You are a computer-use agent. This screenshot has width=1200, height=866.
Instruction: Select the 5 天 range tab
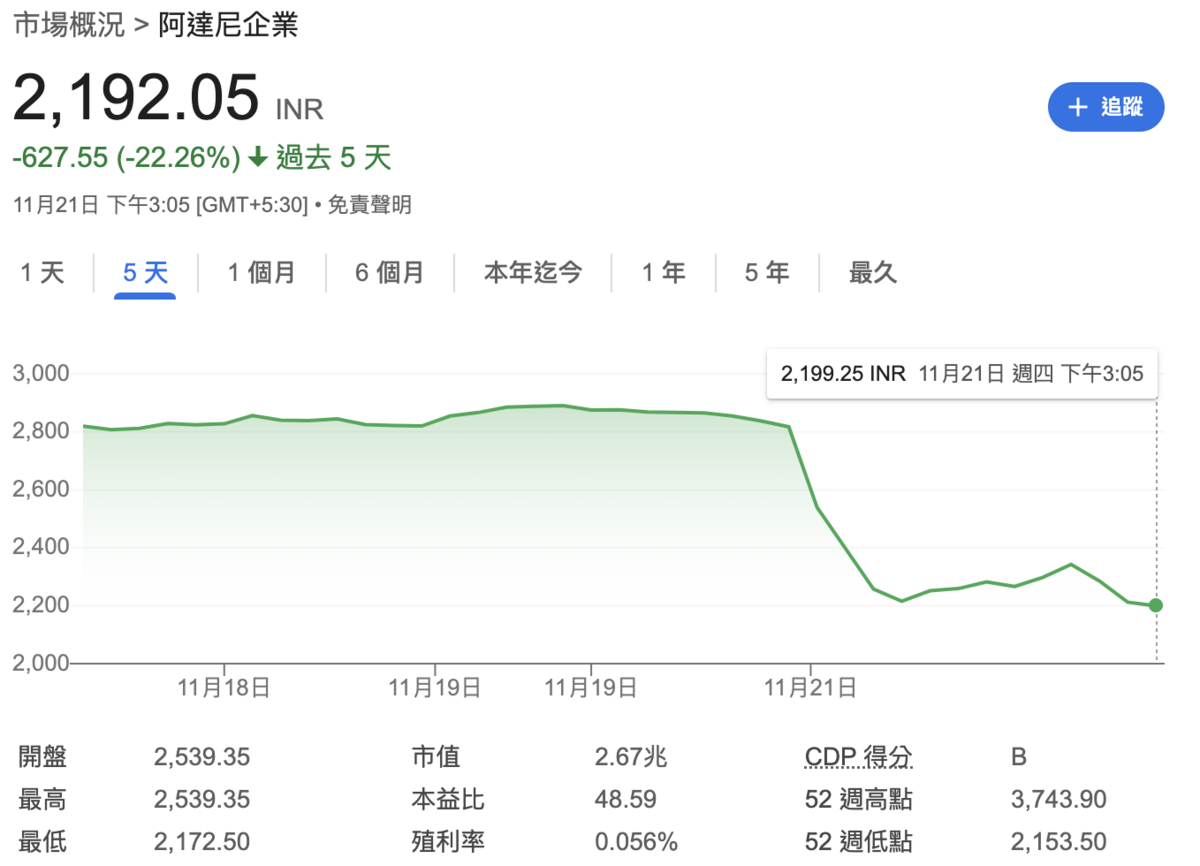tap(145, 272)
